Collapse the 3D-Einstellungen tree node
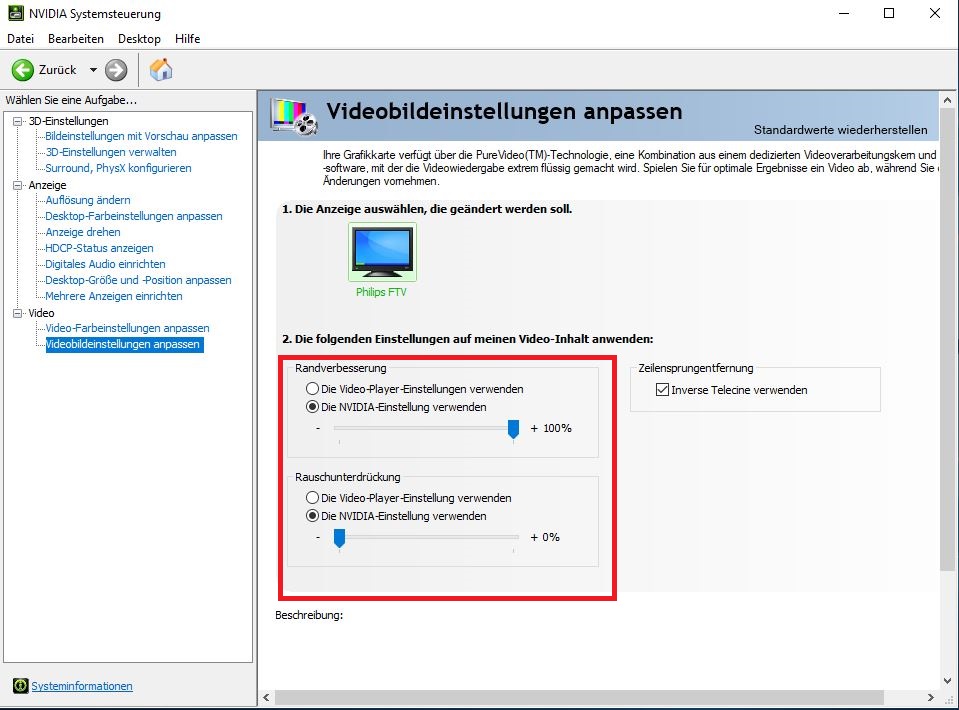The height and width of the screenshot is (710, 959). [18, 121]
